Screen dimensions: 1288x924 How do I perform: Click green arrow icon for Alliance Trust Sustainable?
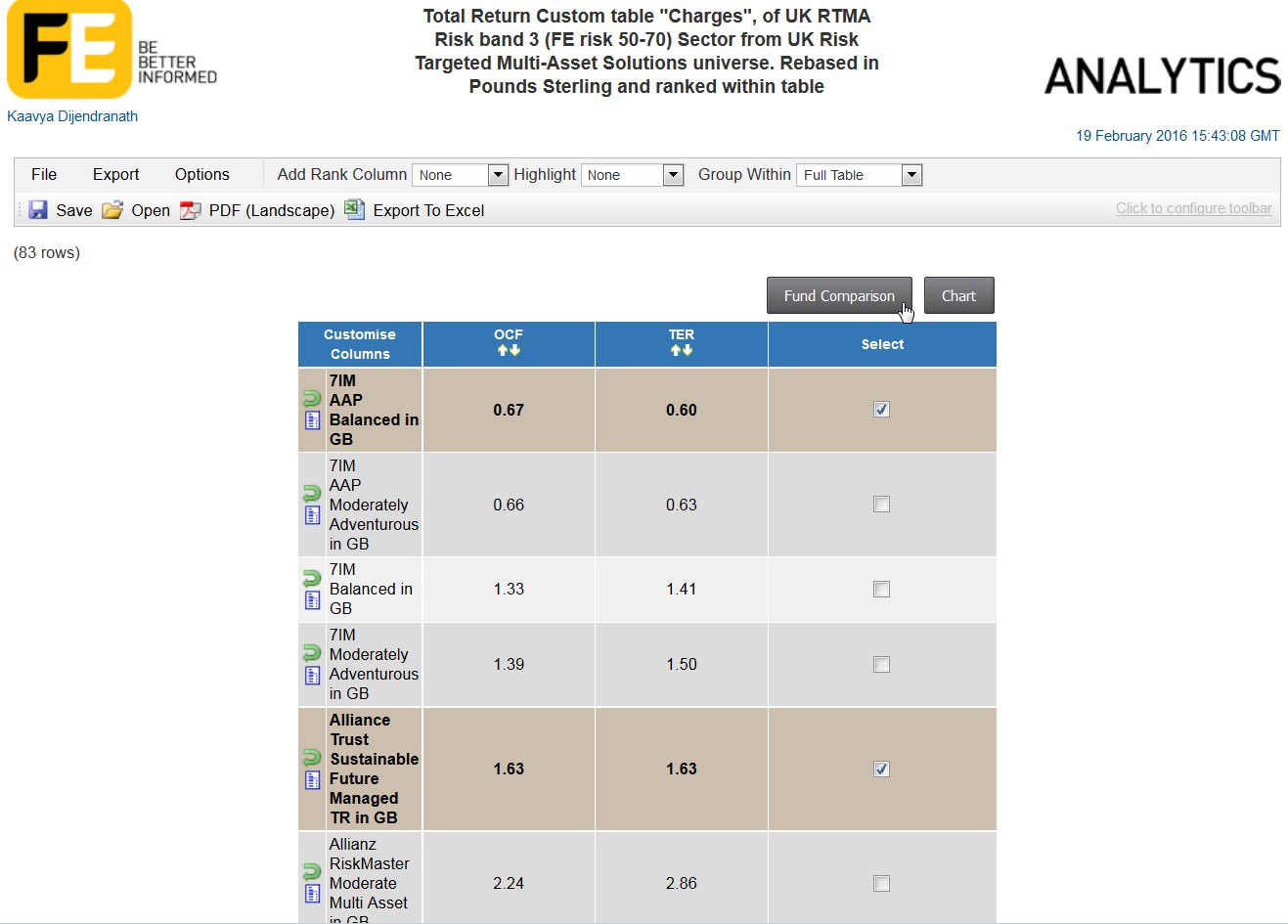point(312,758)
